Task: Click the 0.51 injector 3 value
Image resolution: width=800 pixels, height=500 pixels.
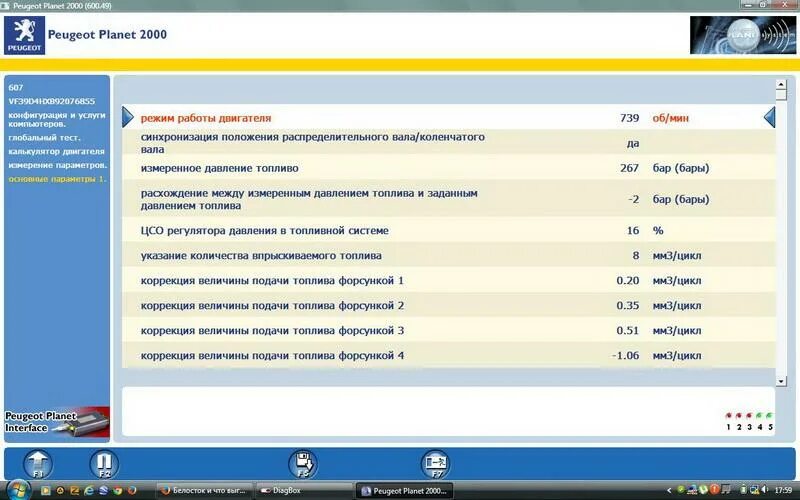Action: (628, 331)
